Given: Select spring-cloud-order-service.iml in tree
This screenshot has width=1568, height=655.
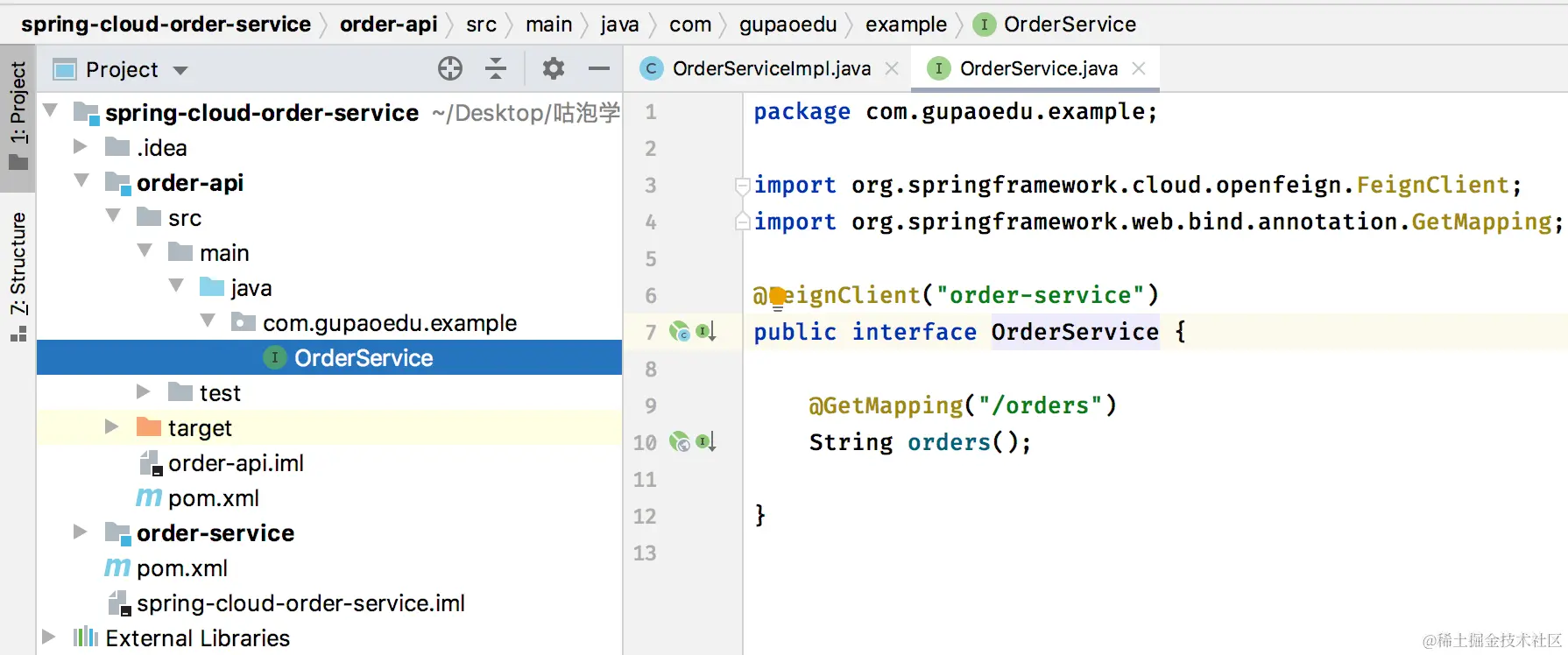Looking at the screenshot, I should pos(300,603).
